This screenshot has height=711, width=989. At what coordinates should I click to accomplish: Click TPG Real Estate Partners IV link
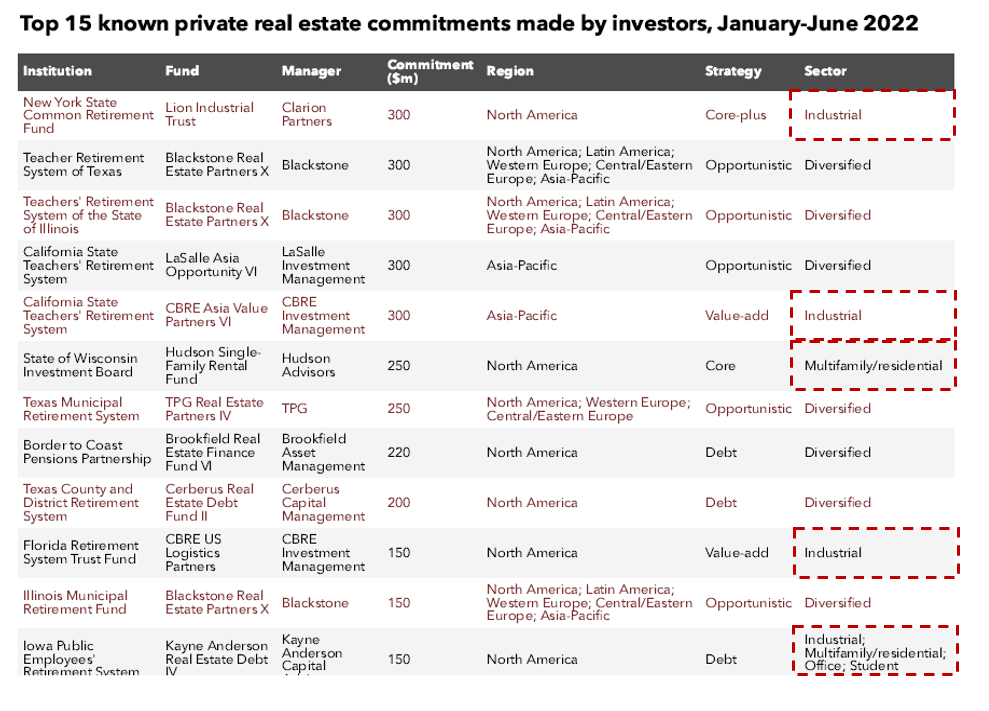(214, 409)
